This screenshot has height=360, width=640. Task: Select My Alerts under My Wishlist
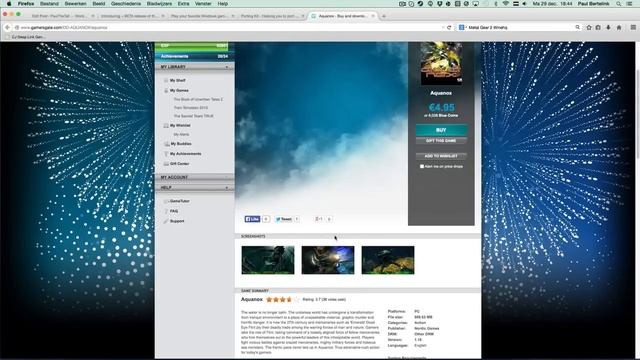[x=181, y=134]
